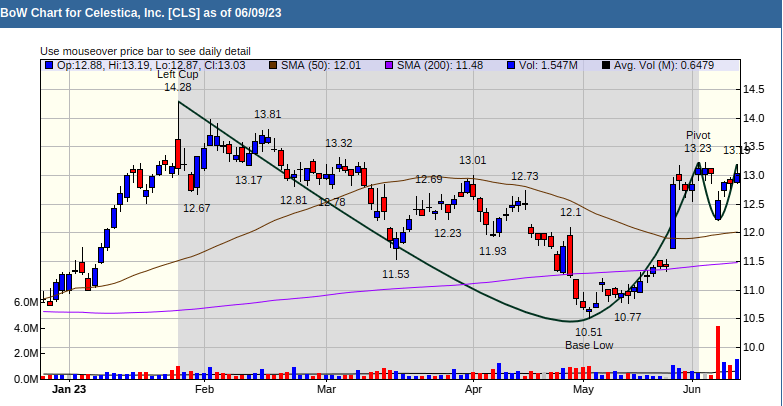The height and width of the screenshot is (406, 783).
Task: Click the 'Feb' x-axis label
Action: (x=204, y=389)
